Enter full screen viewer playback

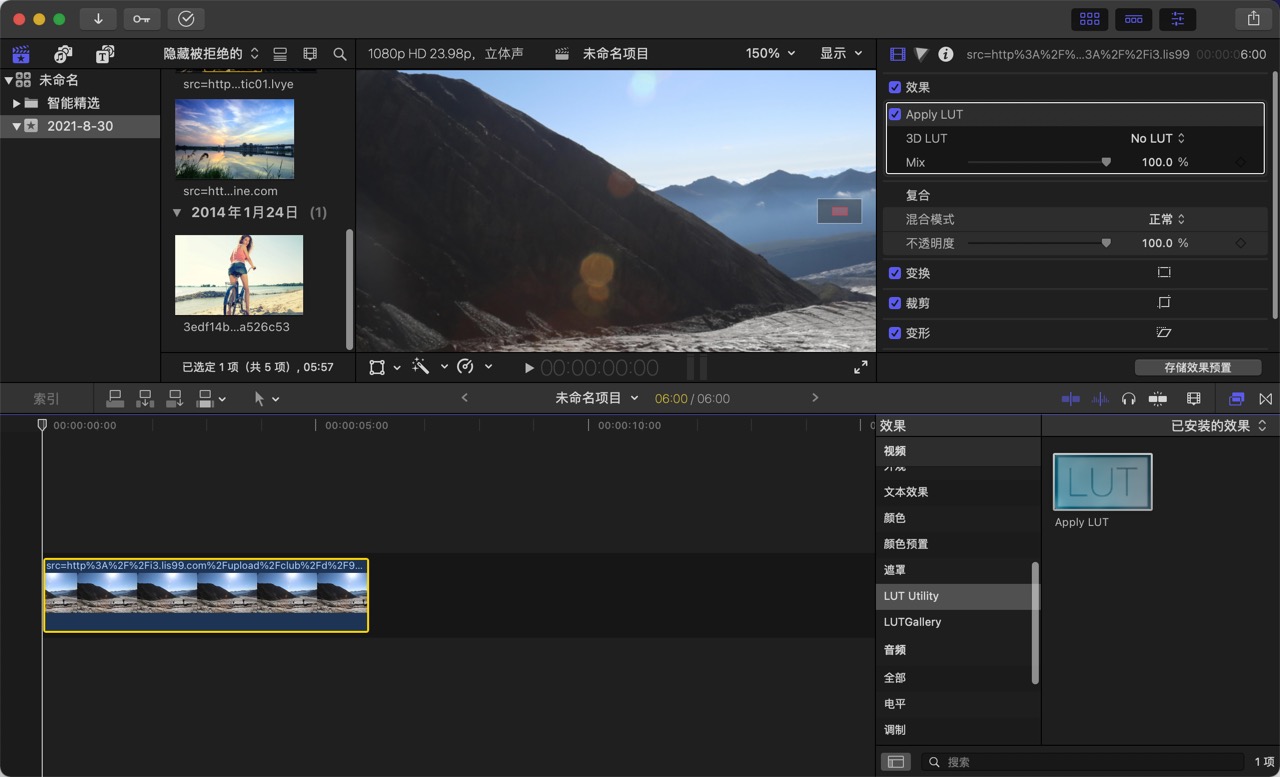[x=860, y=367]
